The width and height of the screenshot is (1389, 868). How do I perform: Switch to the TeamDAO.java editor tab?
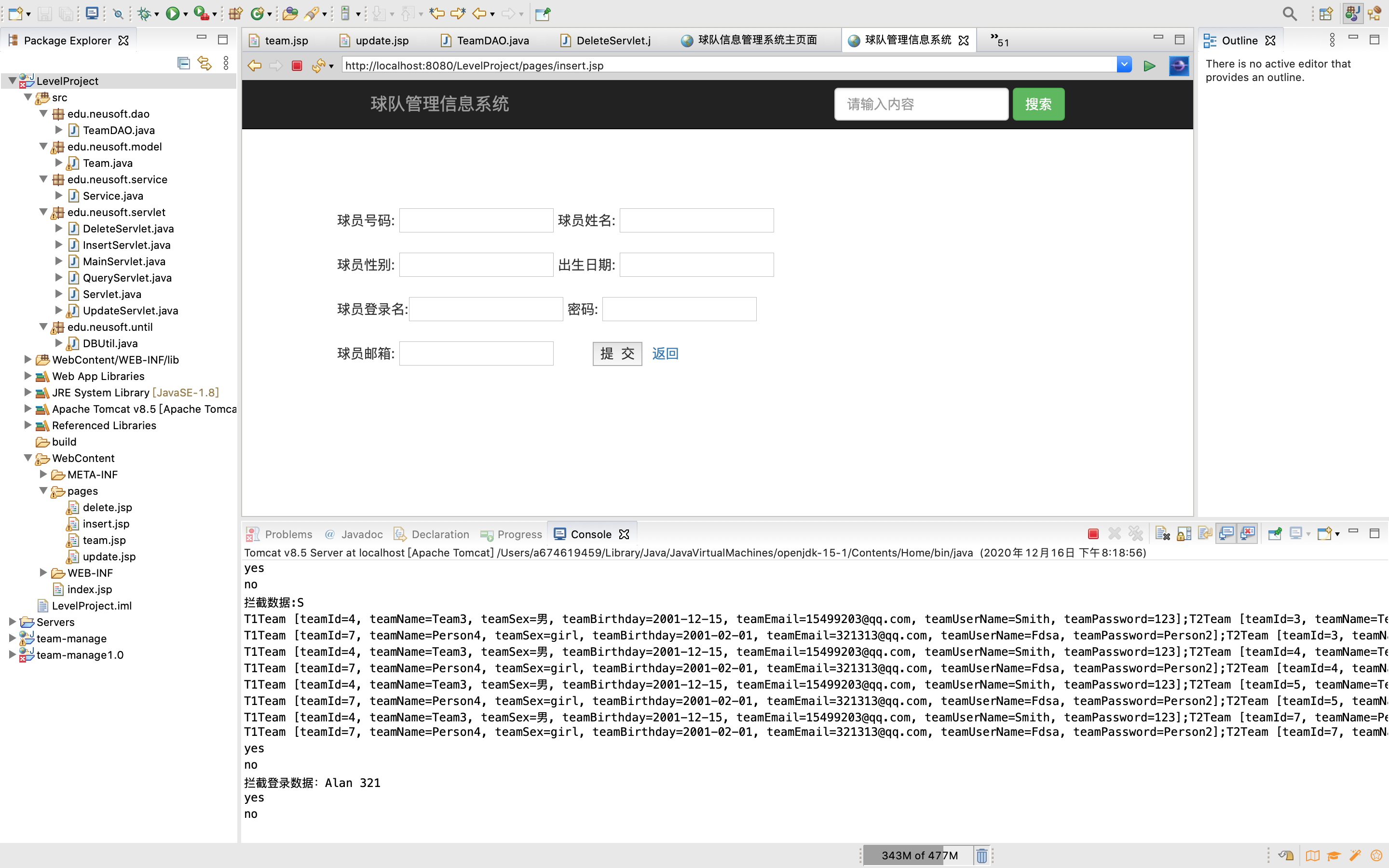pyautogui.click(x=492, y=40)
